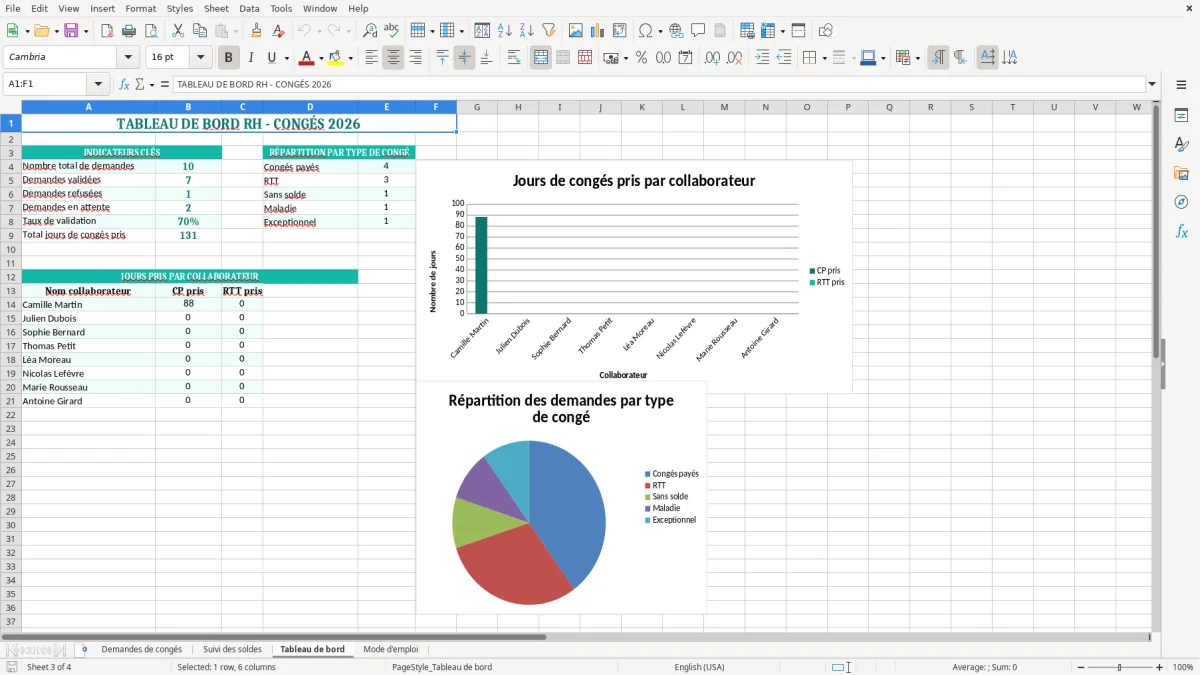Open Find and Replace
1200x675 pixels.
(x=370, y=31)
